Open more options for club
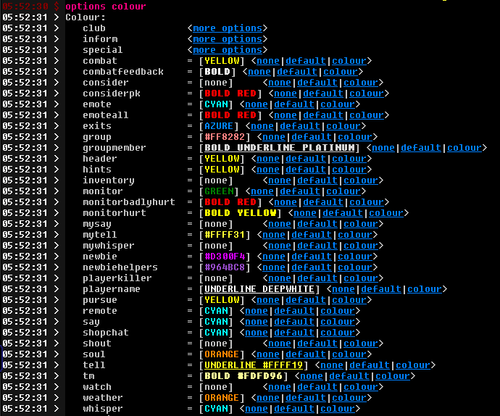Image resolution: width=500 pixels, height=416 pixels. [227, 28]
